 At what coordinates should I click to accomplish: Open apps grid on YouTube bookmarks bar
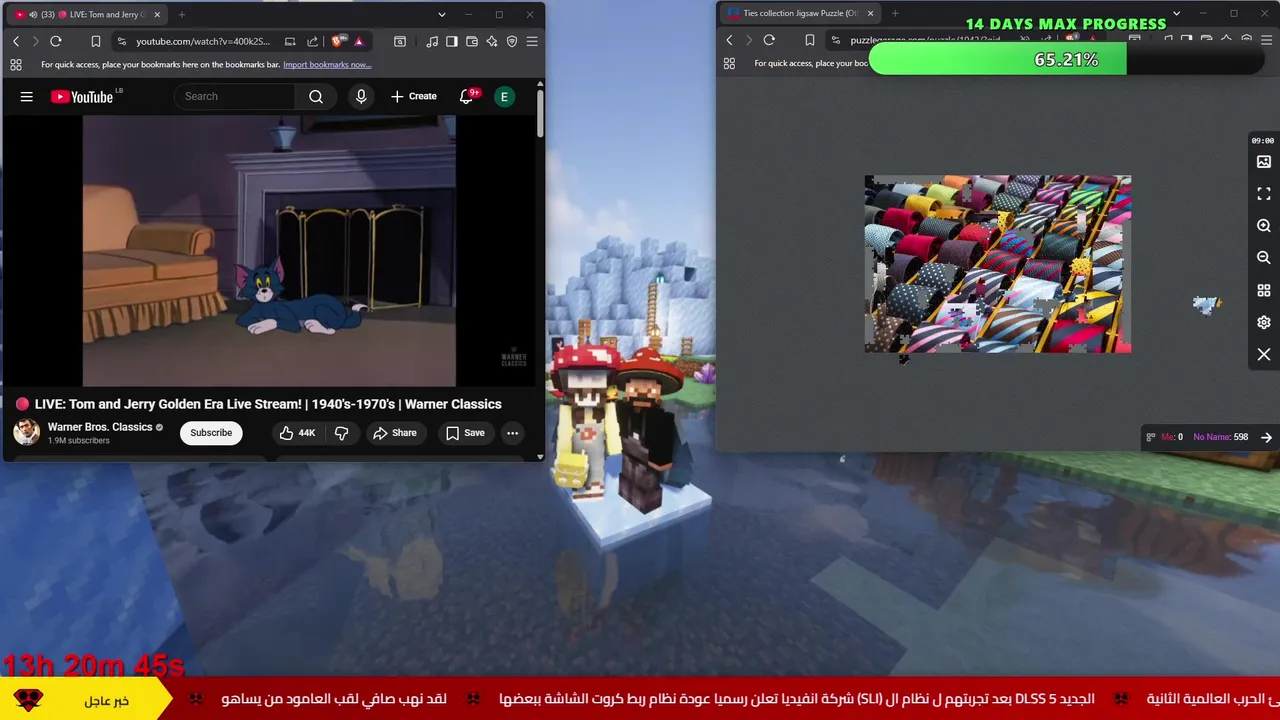[16, 64]
